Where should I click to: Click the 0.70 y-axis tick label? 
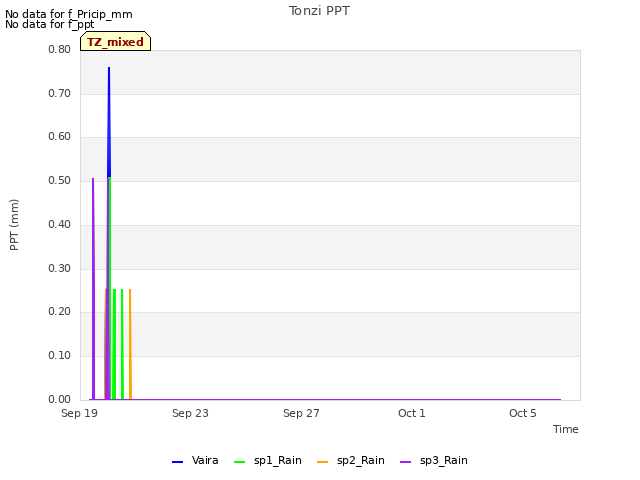(x=60, y=93)
